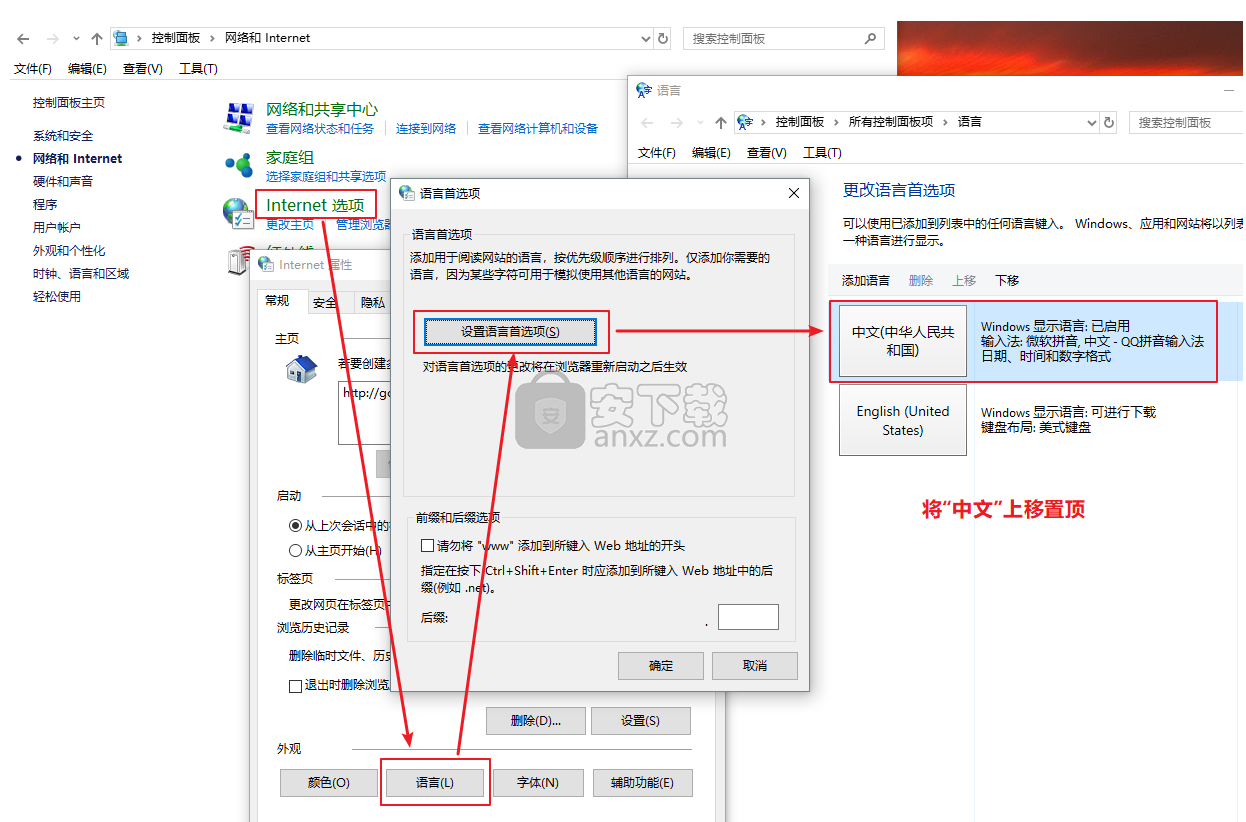This screenshot has height=822, width=1246.
Task: Go up one level in 语言 window
Action: 720,123
